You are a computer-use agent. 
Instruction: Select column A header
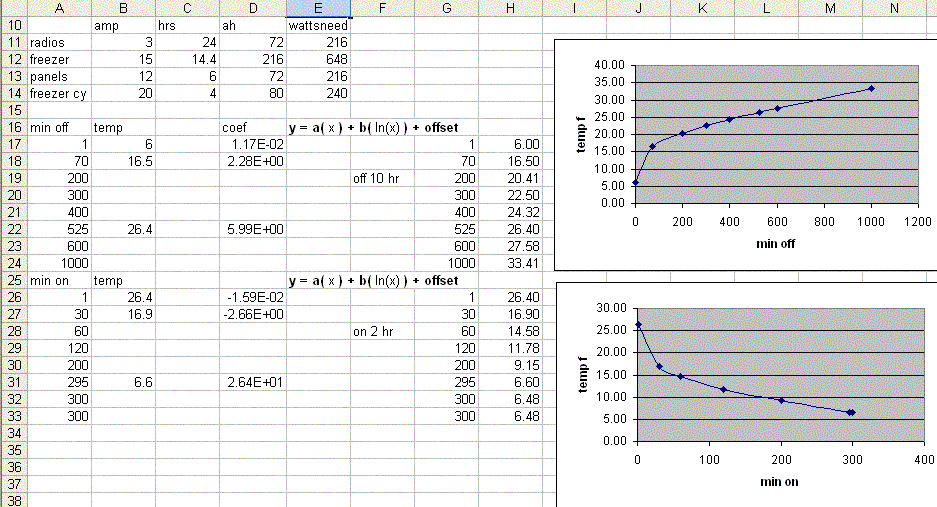[x=60, y=8]
